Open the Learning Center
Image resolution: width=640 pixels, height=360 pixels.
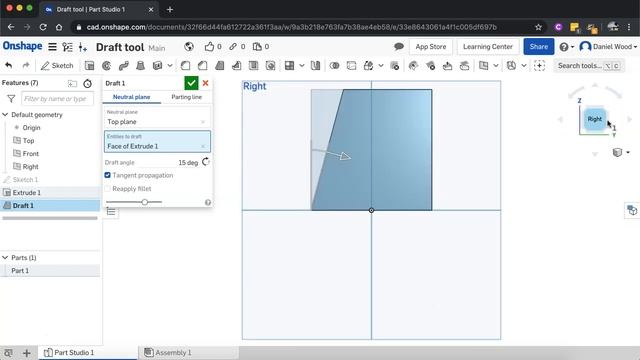488,47
